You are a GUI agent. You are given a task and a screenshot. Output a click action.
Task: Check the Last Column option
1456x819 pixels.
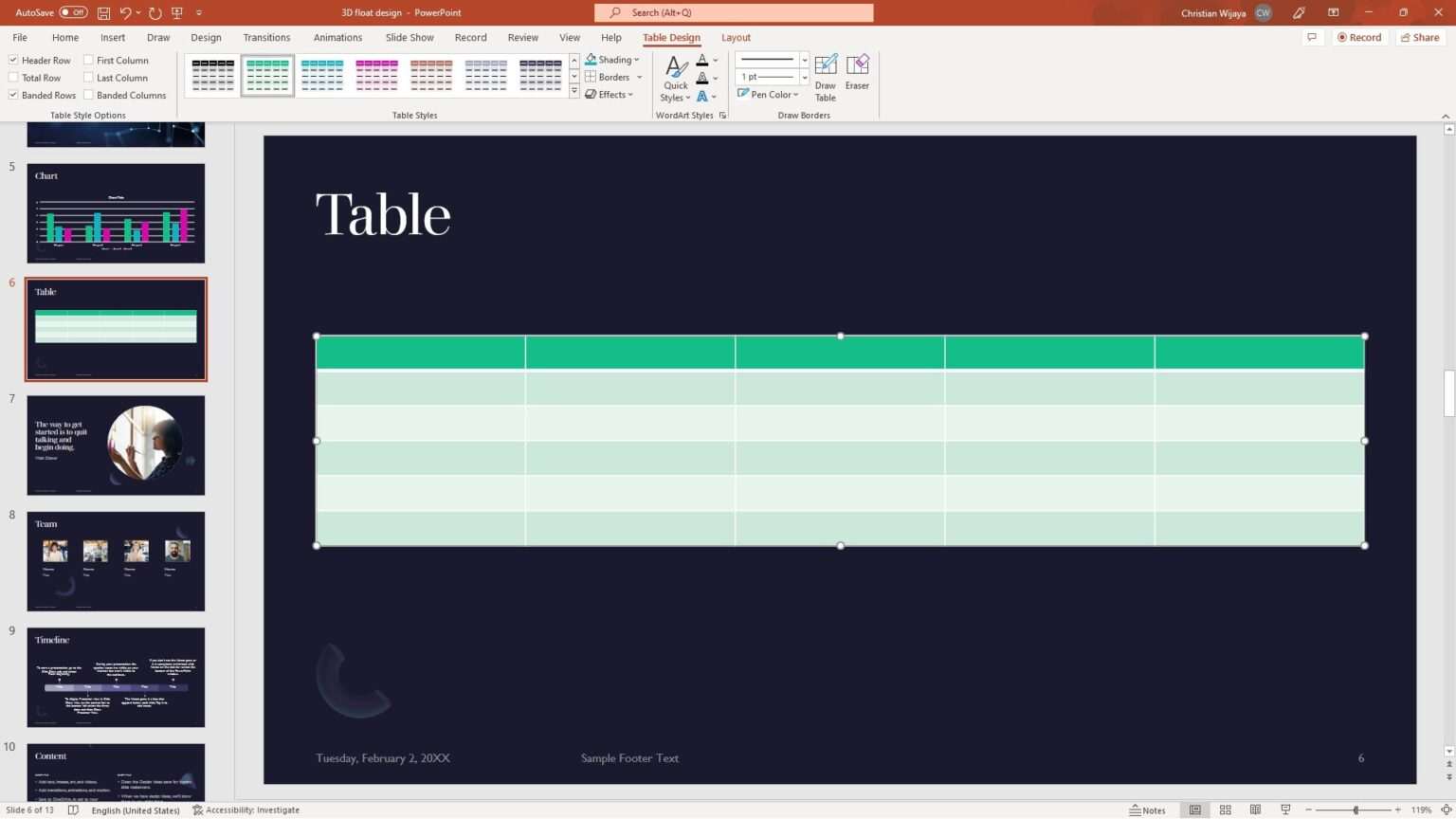point(88,78)
